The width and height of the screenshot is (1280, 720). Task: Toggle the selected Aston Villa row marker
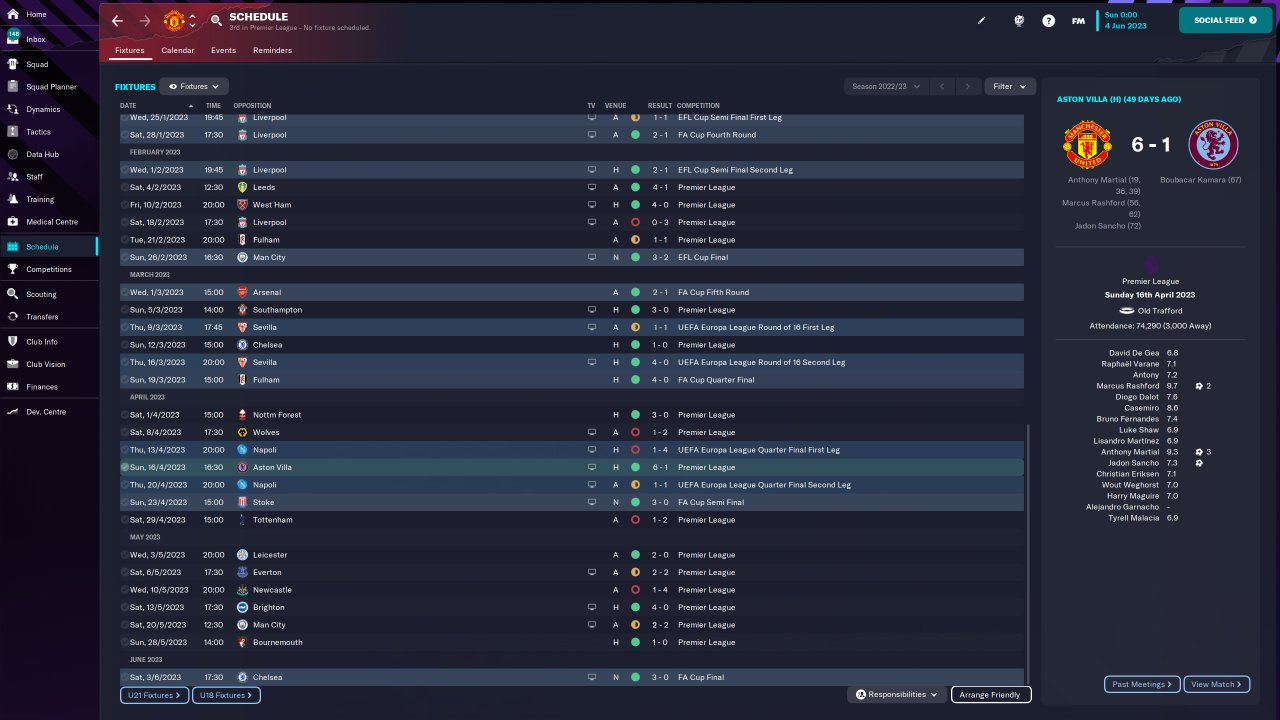tap(125, 467)
